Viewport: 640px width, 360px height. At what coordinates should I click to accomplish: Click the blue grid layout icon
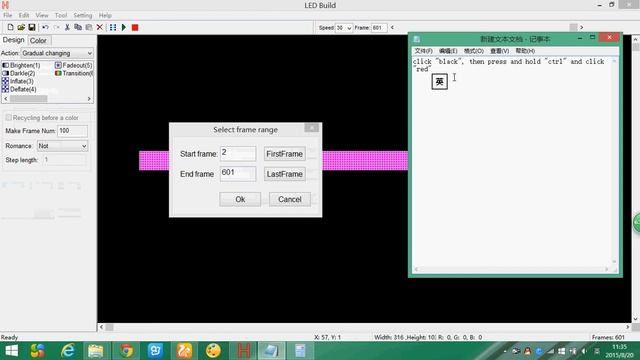(x=113, y=27)
